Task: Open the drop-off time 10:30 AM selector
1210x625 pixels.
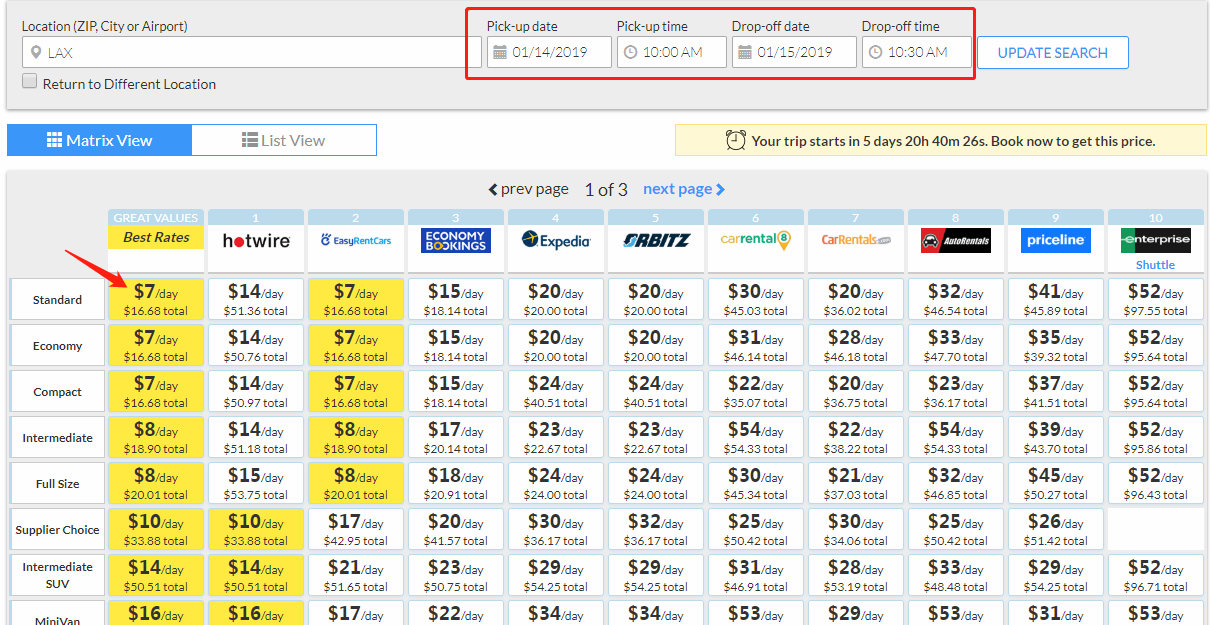Action: point(917,52)
